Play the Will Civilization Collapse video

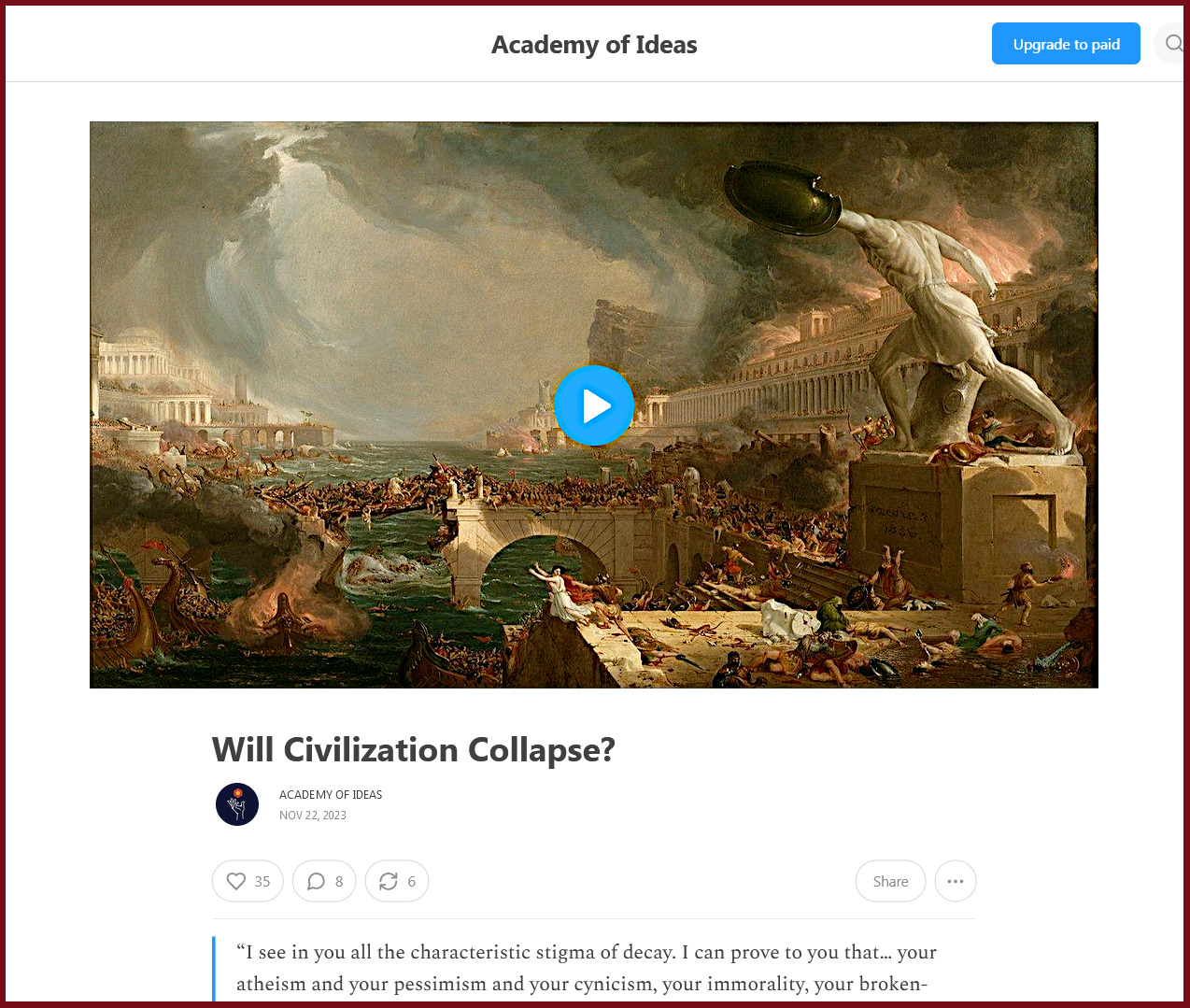coord(594,405)
